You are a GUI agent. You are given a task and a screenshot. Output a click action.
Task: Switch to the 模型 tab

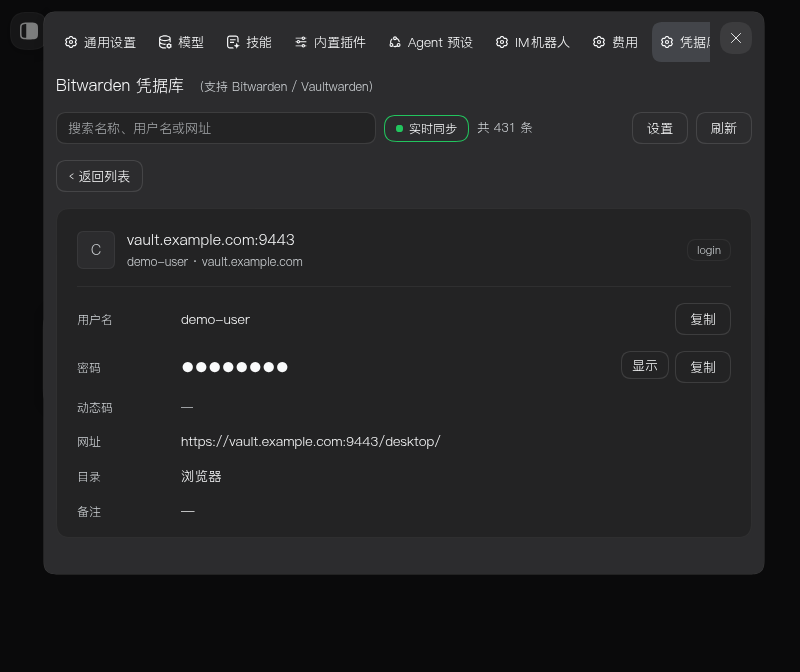tap(181, 42)
